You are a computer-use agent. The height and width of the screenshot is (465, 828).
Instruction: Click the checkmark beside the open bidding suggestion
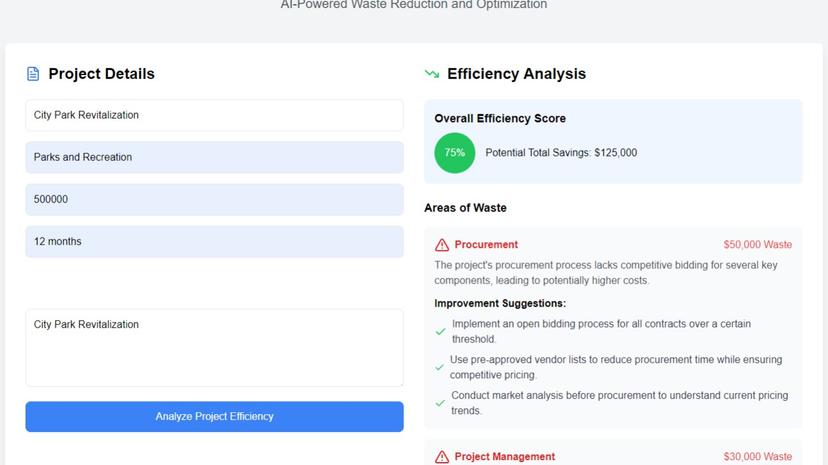pyautogui.click(x=440, y=332)
